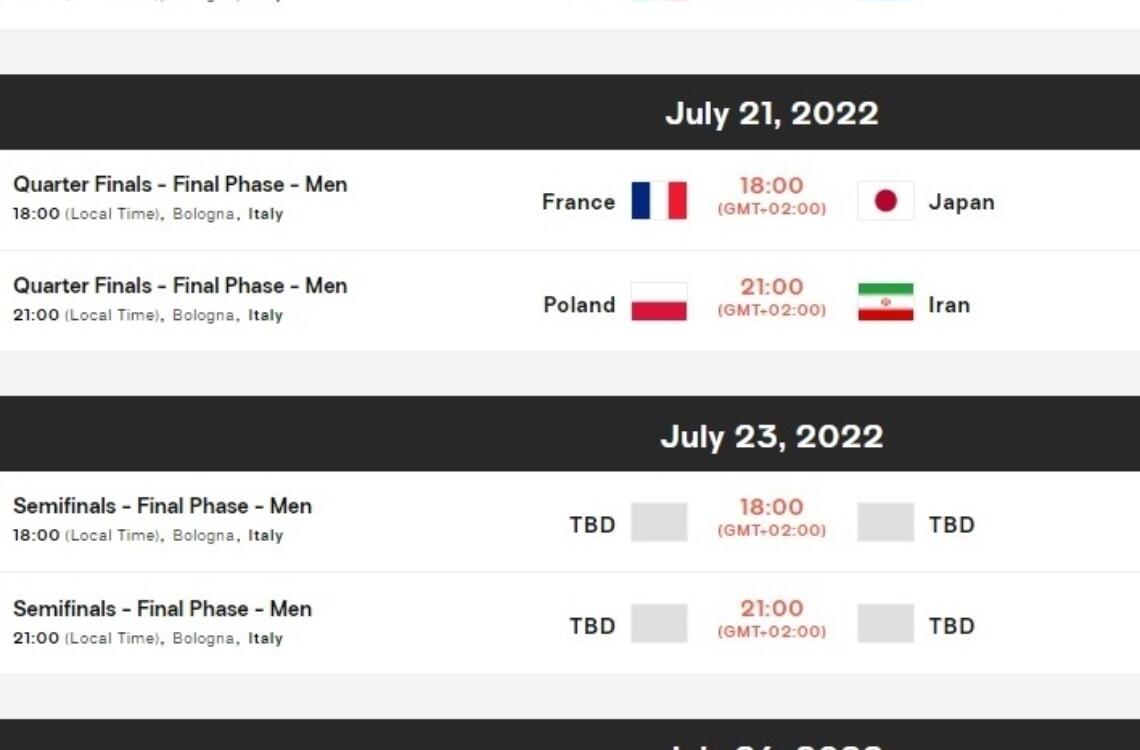Click left TBD flag placeholder, 21:00 semifinal
The image size is (1140, 750).
(x=659, y=624)
